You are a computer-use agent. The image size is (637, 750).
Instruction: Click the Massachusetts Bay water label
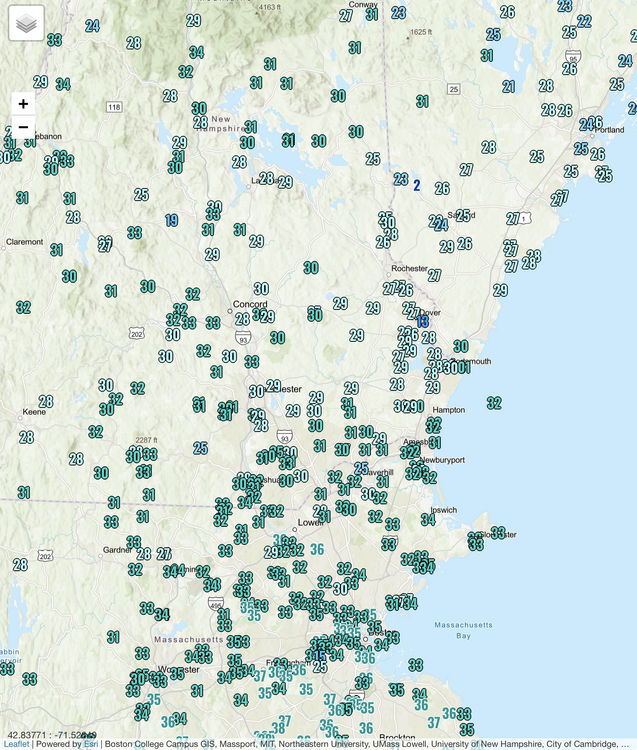point(464,630)
